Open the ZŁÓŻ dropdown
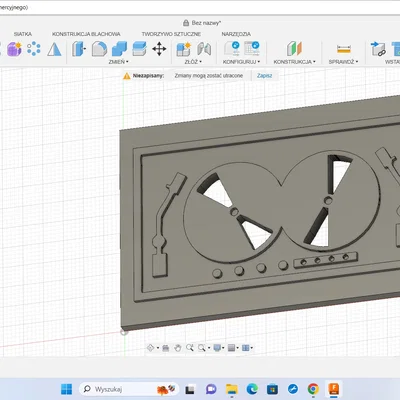Screen dimensions: 400x400 click(193, 62)
